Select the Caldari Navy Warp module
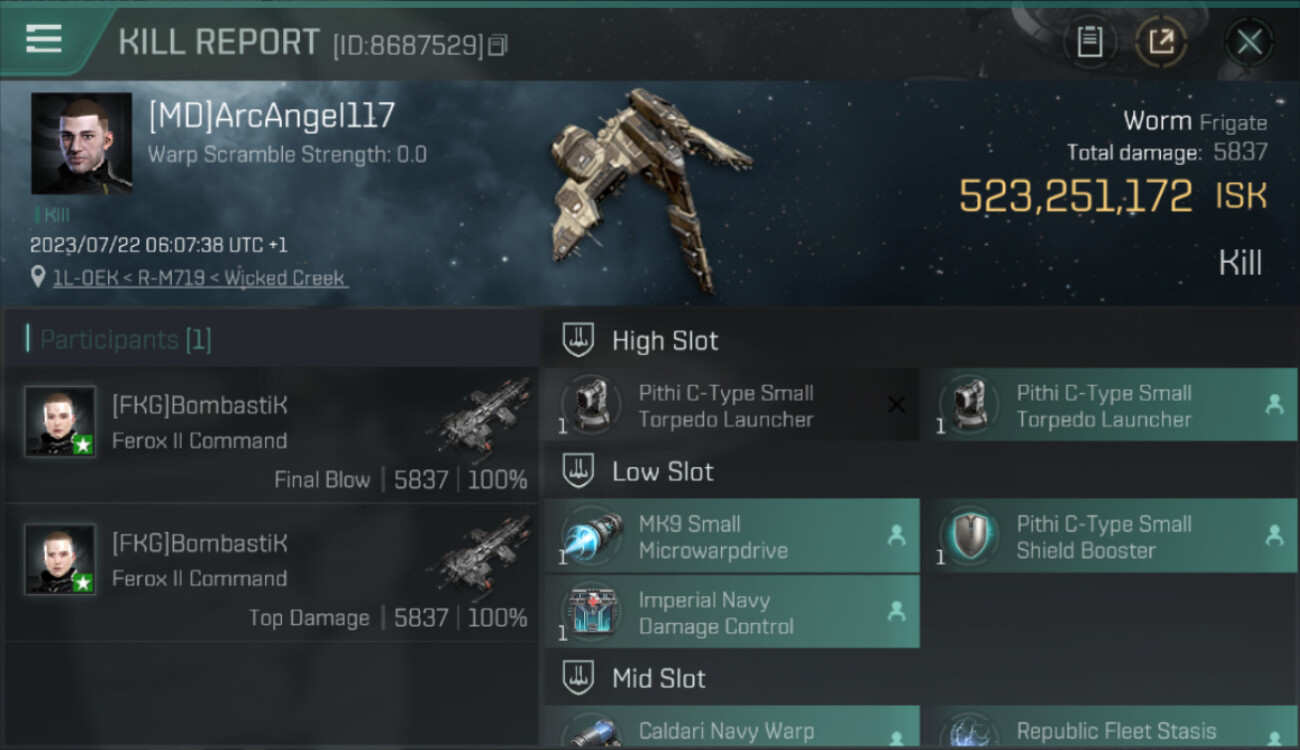 point(731,728)
